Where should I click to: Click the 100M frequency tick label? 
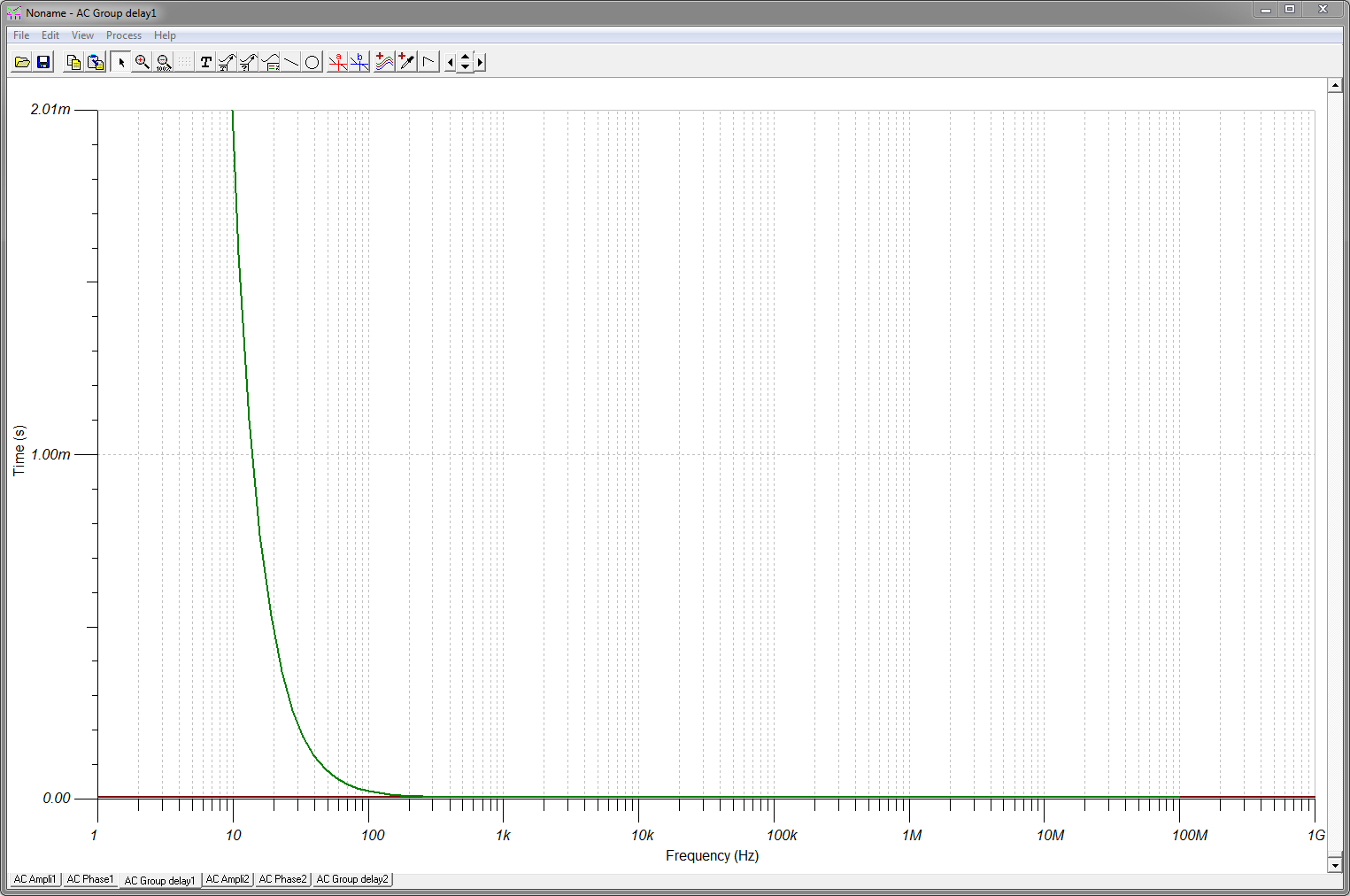click(1190, 835)
